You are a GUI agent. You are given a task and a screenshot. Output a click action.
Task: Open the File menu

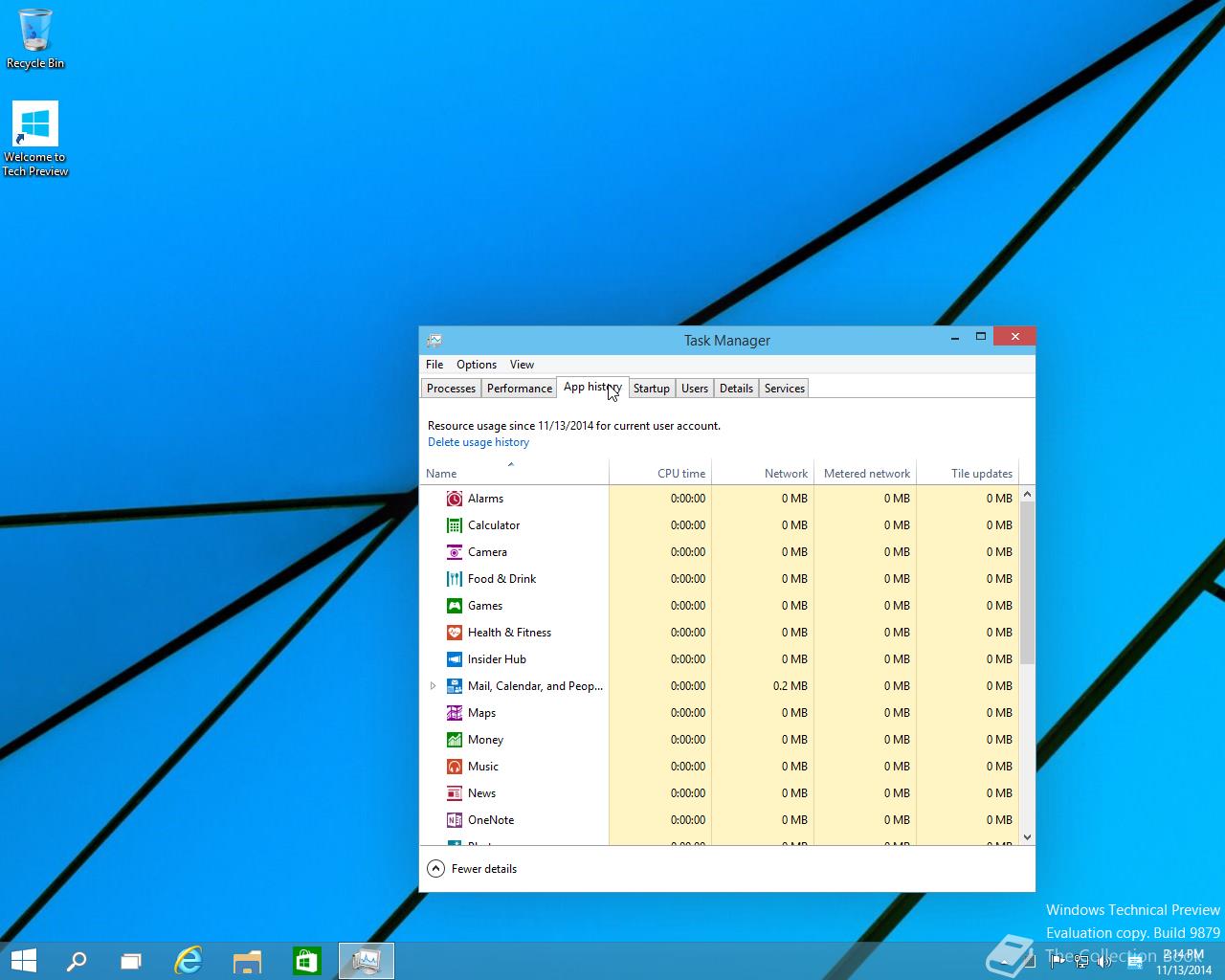pyautogui.click(x=434, y=365)
